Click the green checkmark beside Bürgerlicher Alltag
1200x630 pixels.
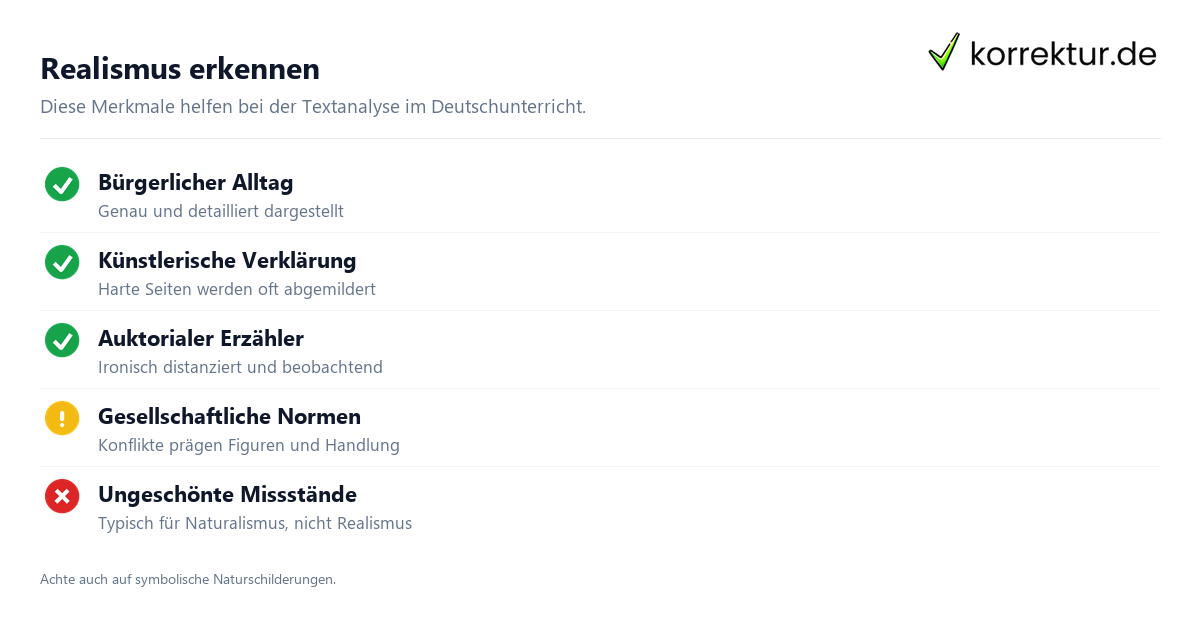point(62,184)
